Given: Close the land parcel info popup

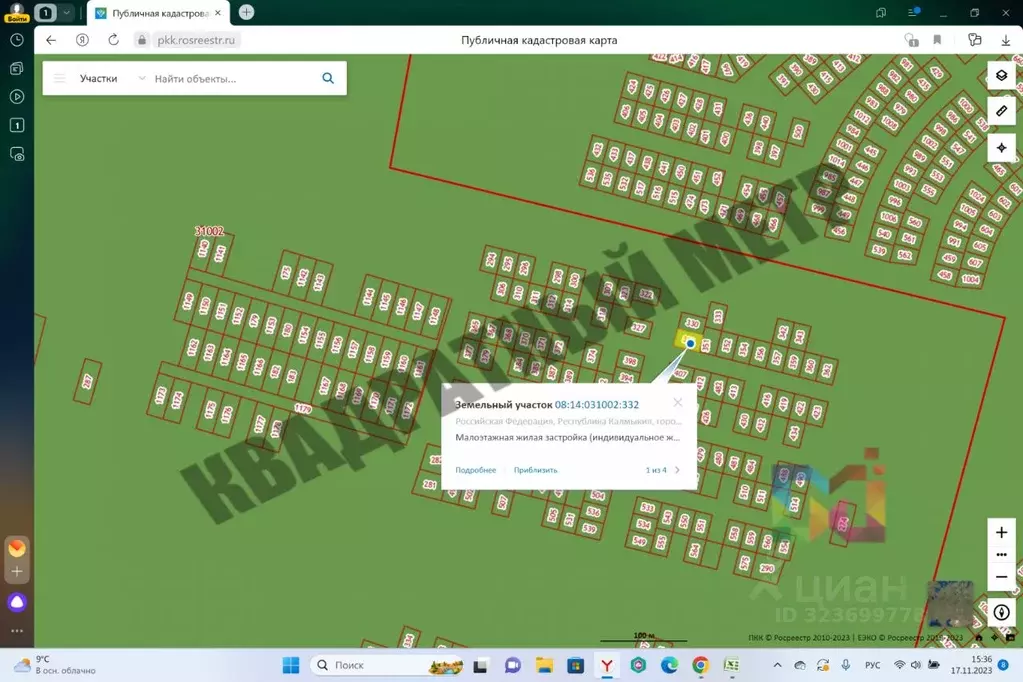Looking at the screenshot, I should (678, 402).
